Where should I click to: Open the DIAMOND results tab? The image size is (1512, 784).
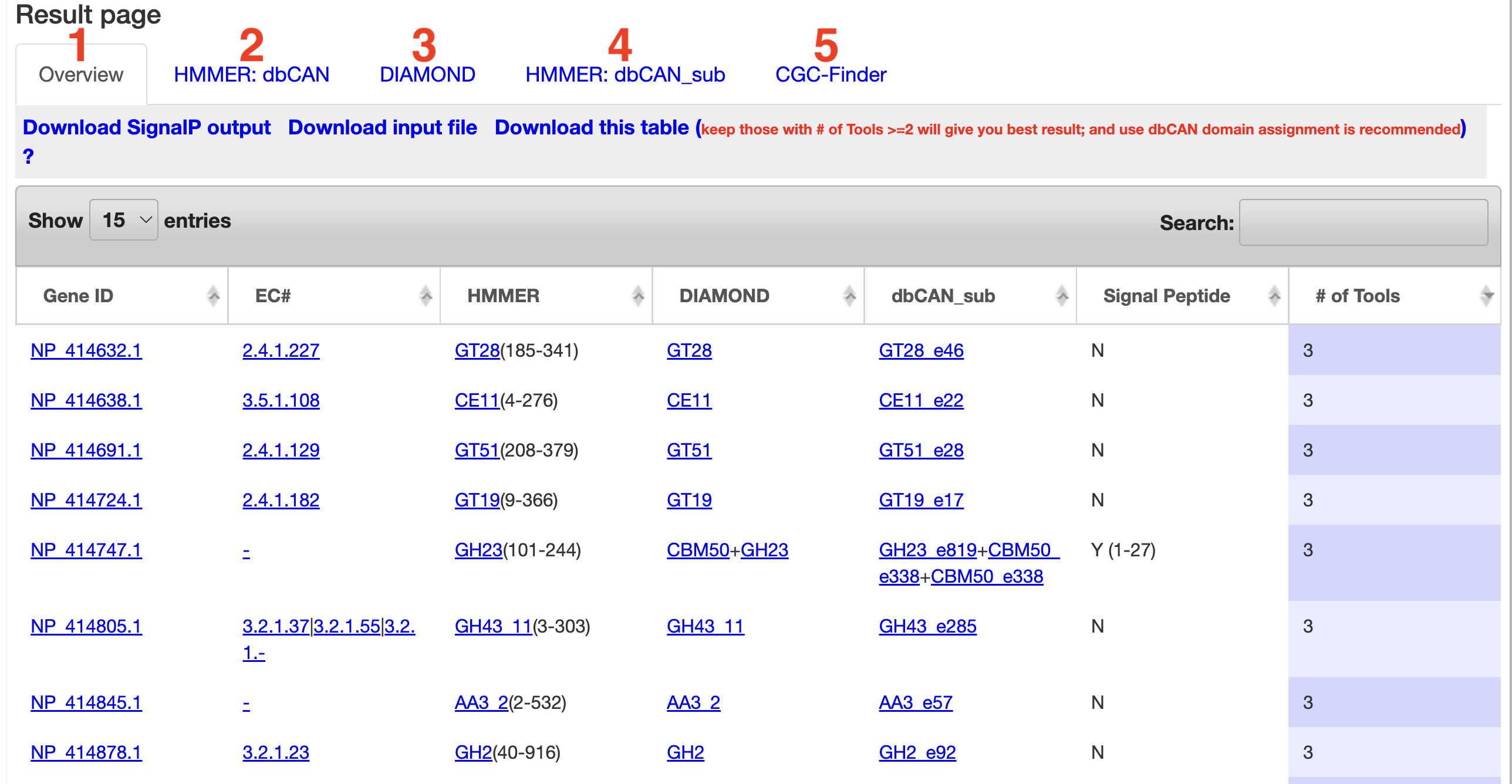coord(427,75)
